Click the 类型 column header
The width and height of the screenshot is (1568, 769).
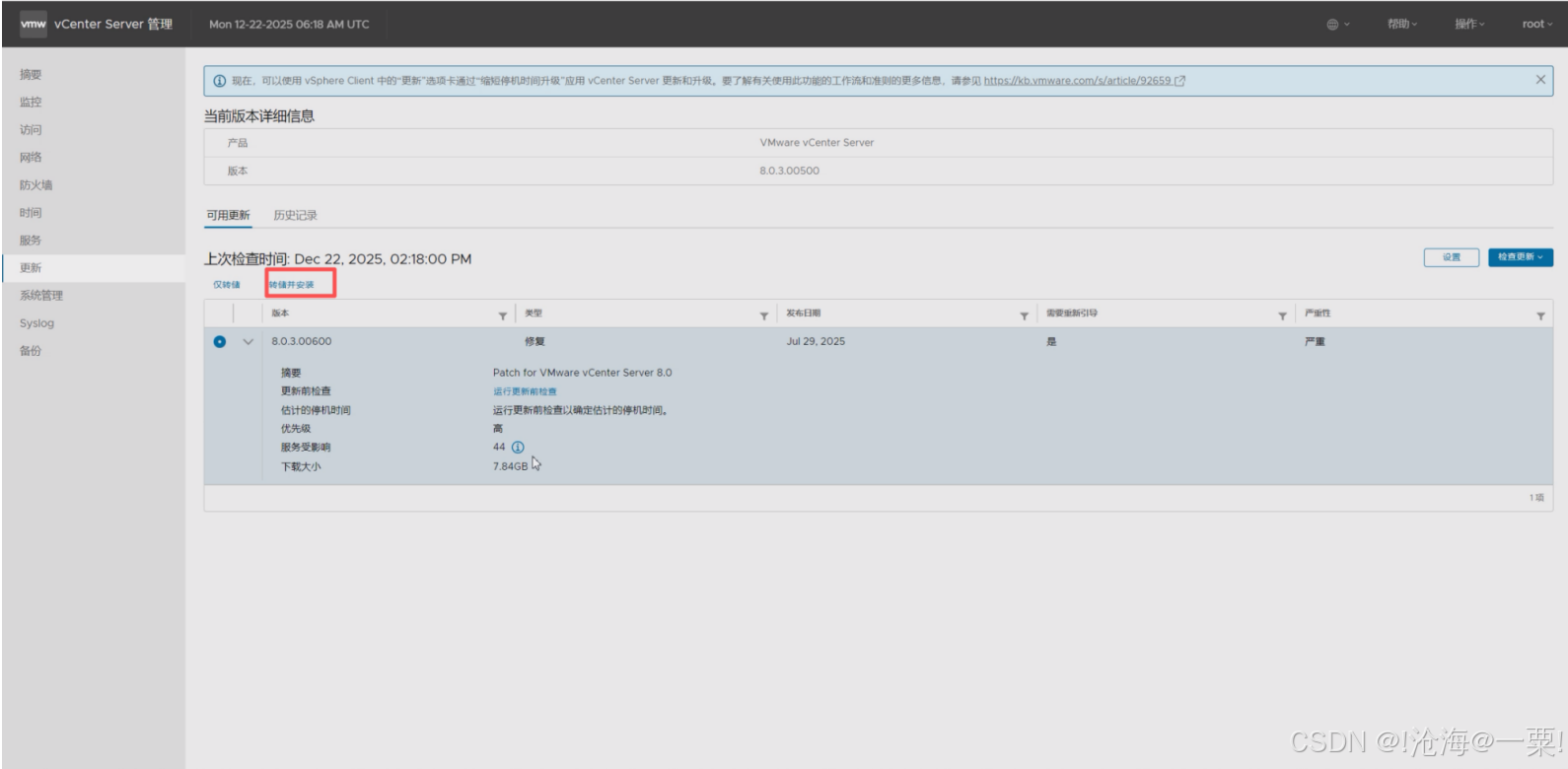pyautogui.click(x=534, y=314)
